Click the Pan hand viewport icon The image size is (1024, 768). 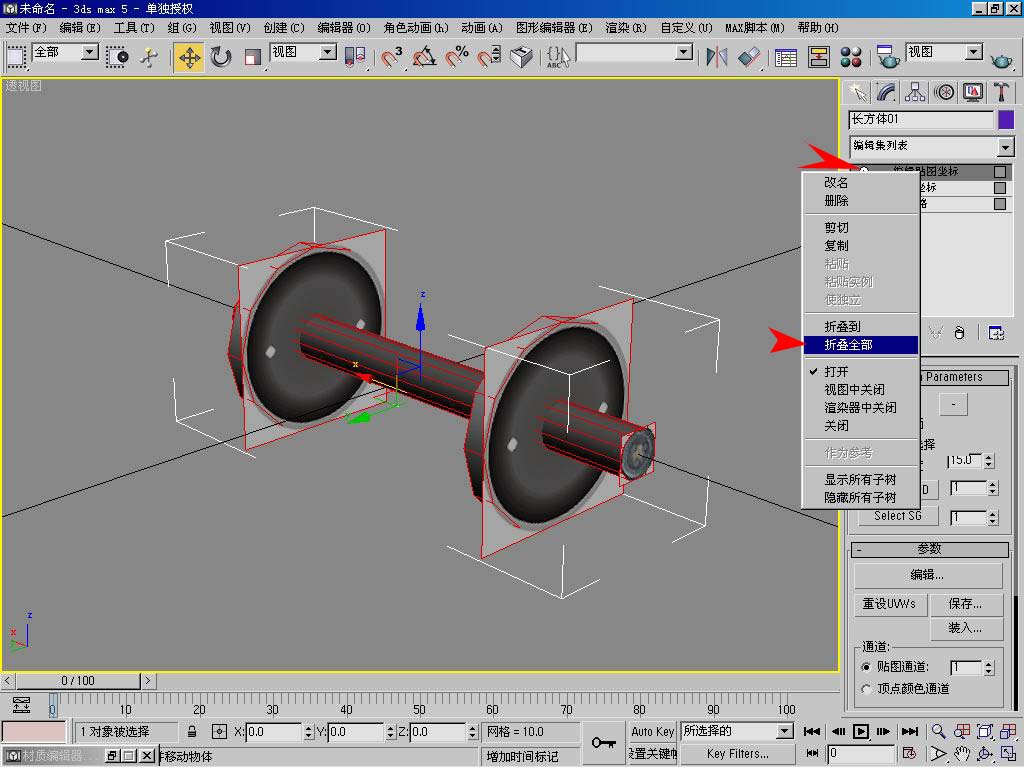[x=962, y=754]
